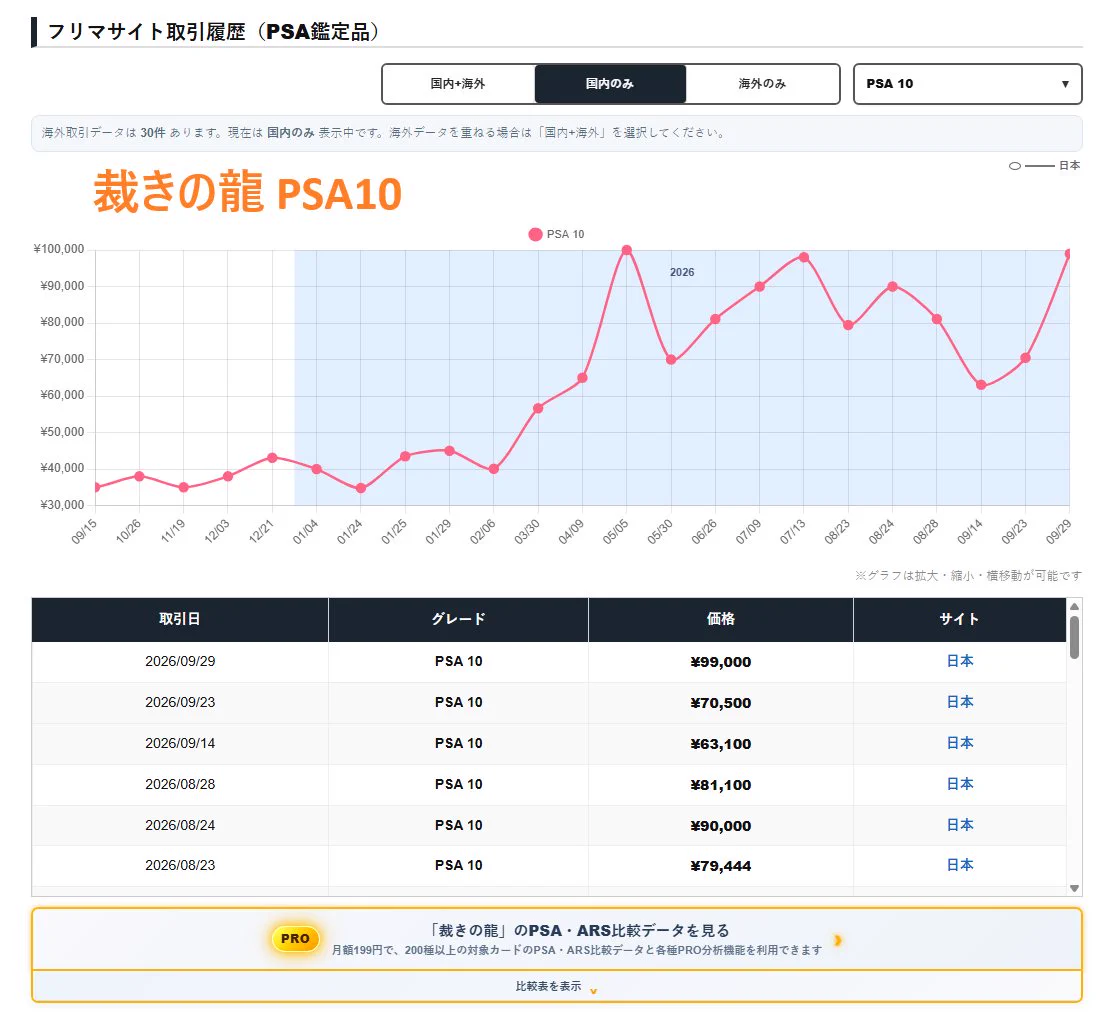The height and width of the screenshot is (1018, 1116).
Task: Click the 2026/09/29 date cell
Action: tap(180, 661)
